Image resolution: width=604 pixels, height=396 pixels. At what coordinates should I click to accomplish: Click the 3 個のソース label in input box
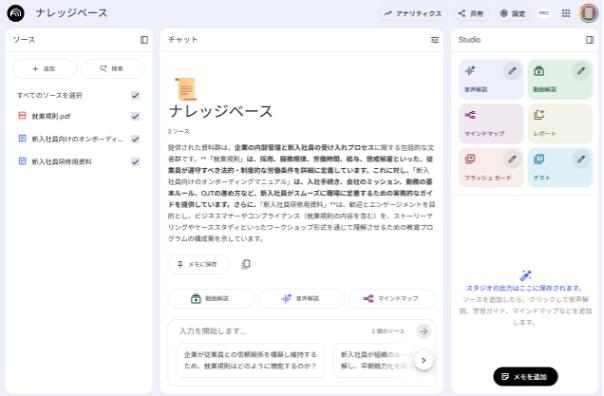coord(388,331)
